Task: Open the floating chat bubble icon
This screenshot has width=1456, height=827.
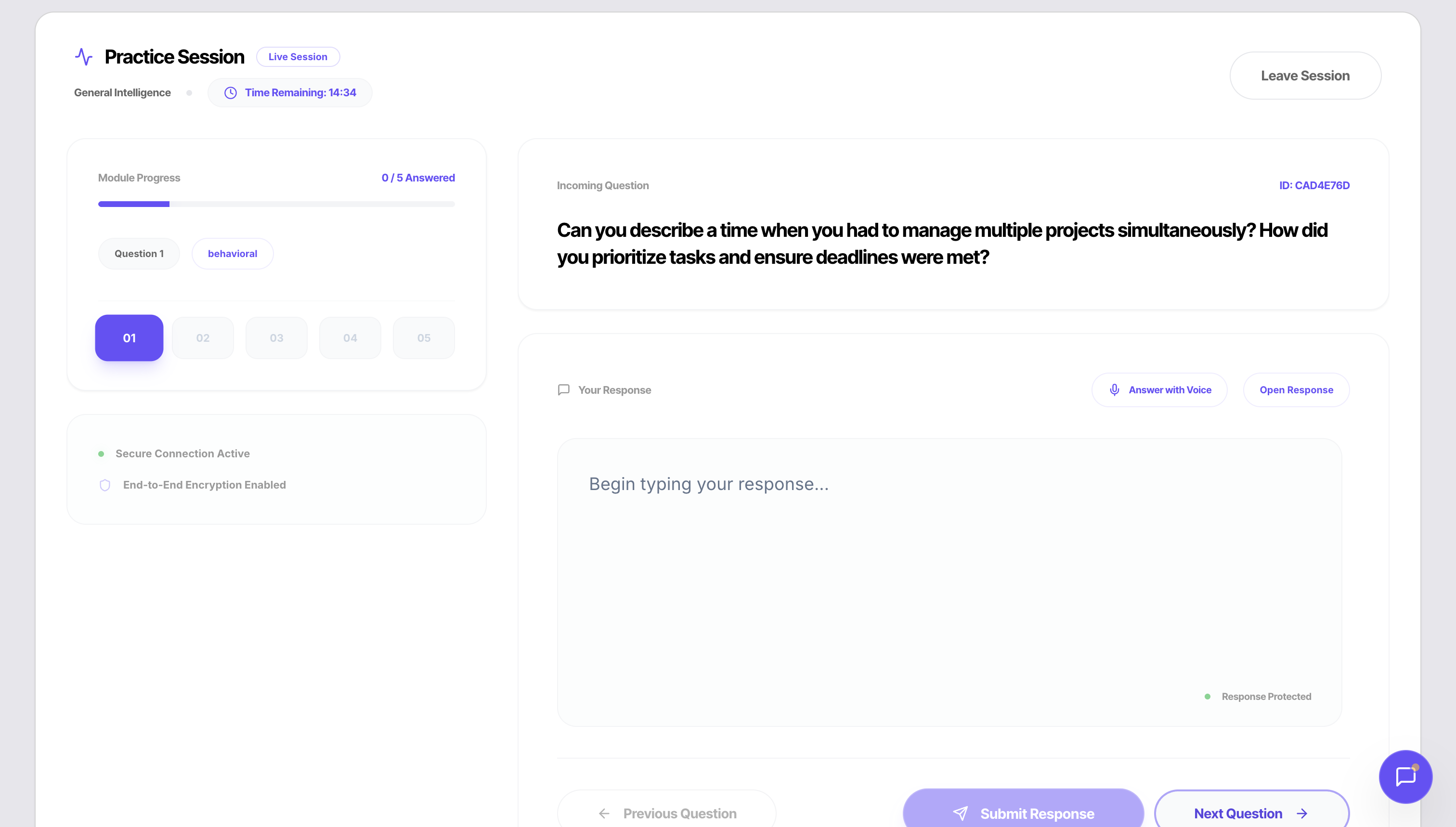Action: [1405, 776]
